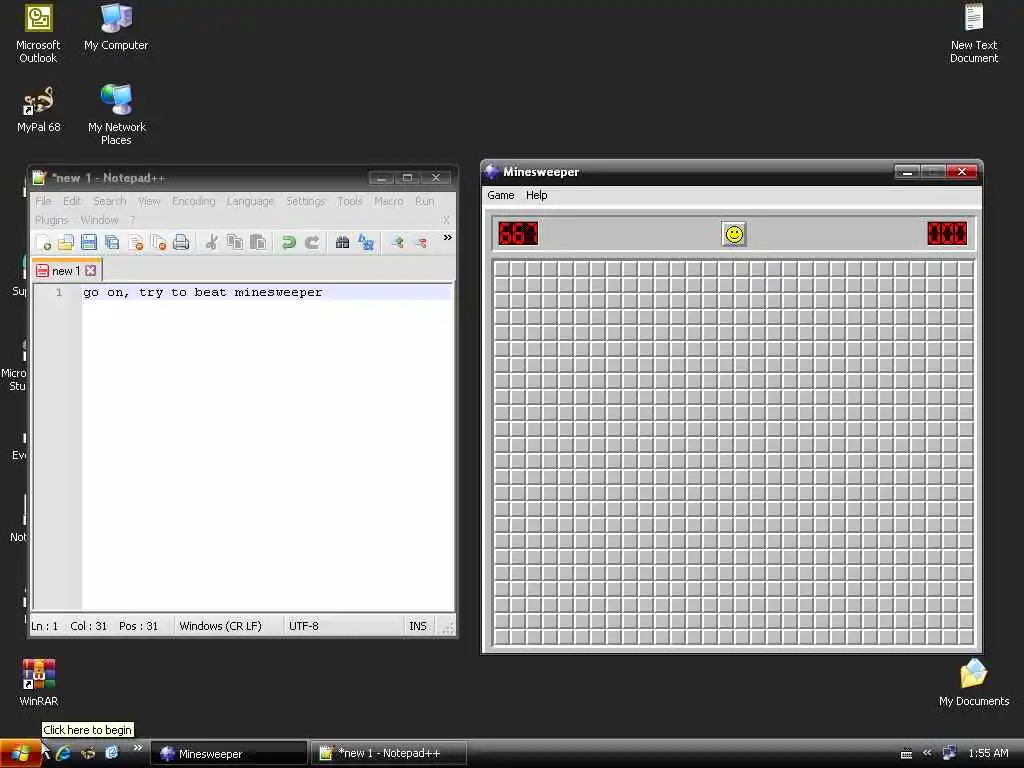The height and width of the screenshot is (768, 1024).
Task: Click the Minesweeper title bar mine icon
Action: coord(492,172)
